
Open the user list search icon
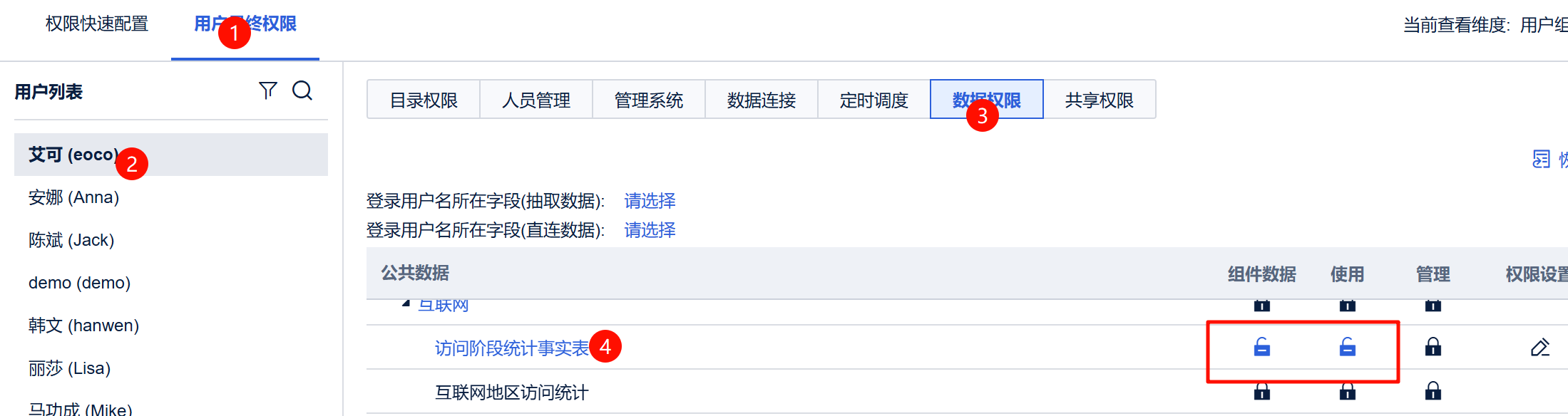click(x=302, y=90)
